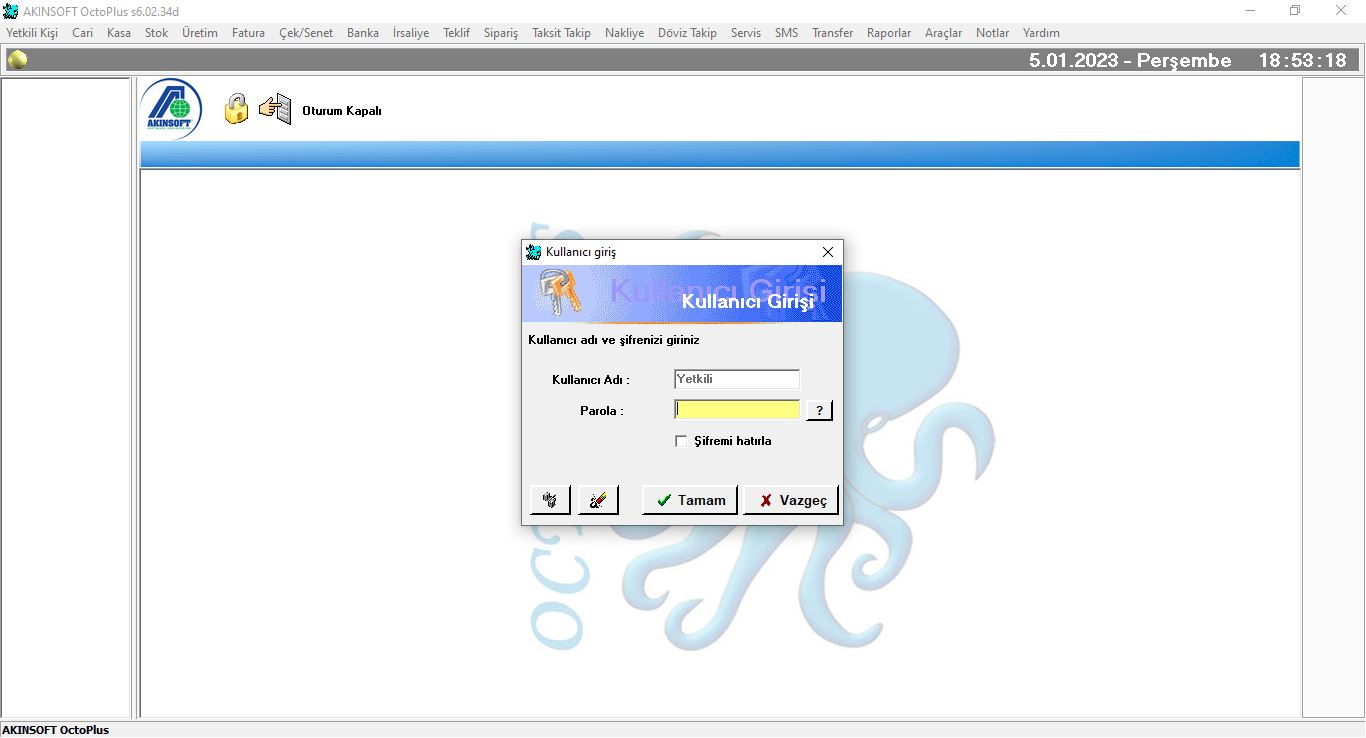
Task: Open the Yetkili Kişi menu
Action: point(32,33)
